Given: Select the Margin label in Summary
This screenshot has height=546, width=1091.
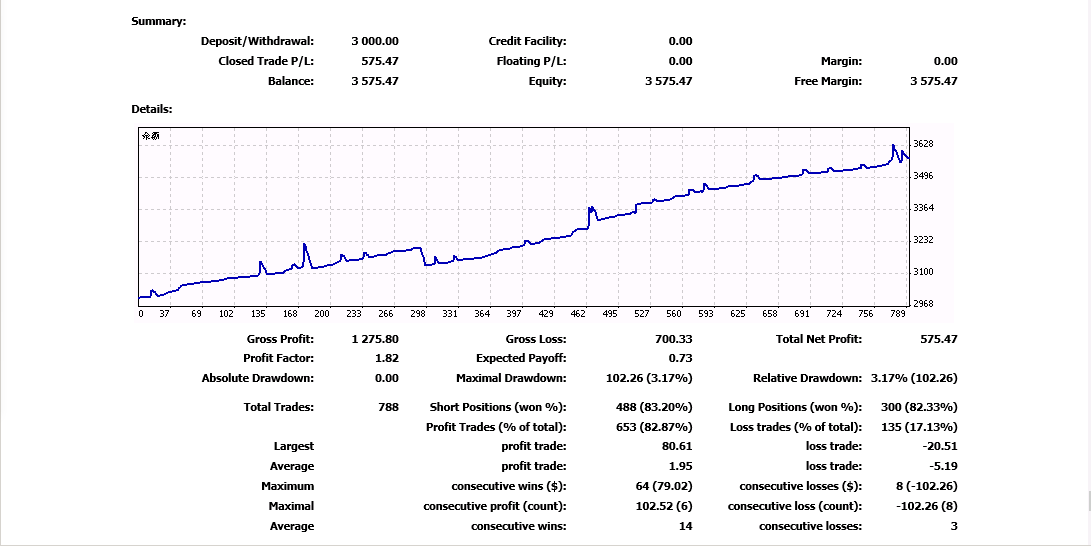Looking at the screenshot, I should 841,61.
